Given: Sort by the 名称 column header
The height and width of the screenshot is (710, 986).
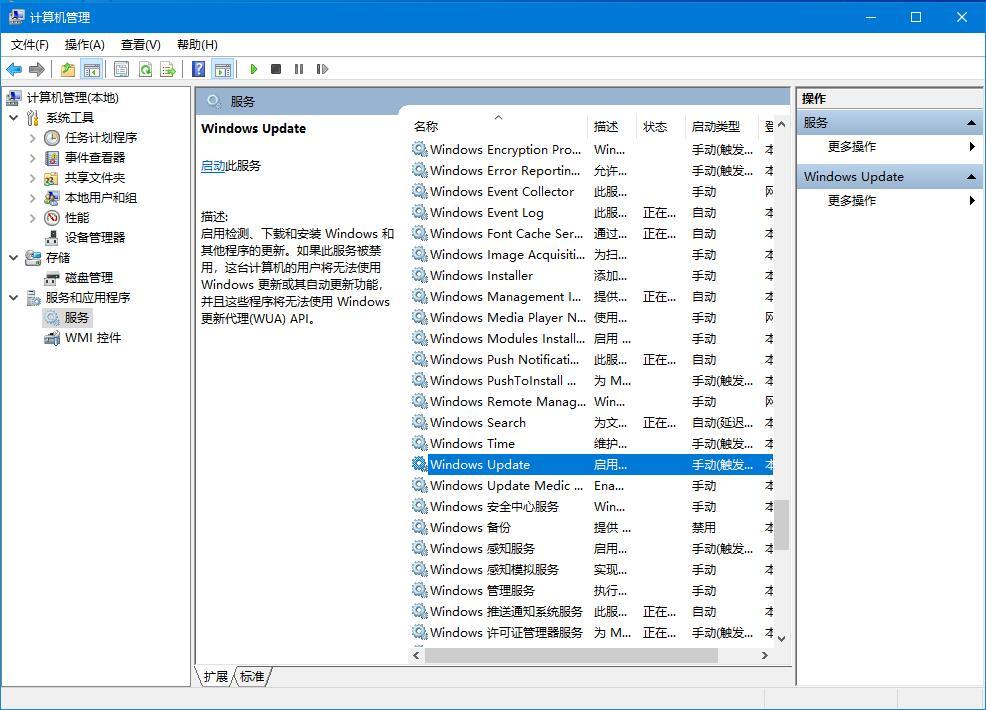Looking at the screenshot, I should pos(499,126).
